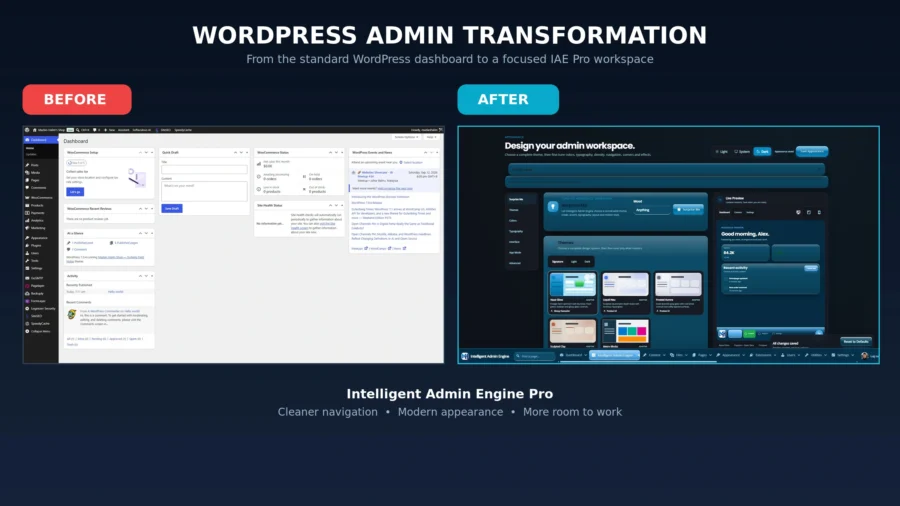Move the Activity widget up

pos(140,276)
